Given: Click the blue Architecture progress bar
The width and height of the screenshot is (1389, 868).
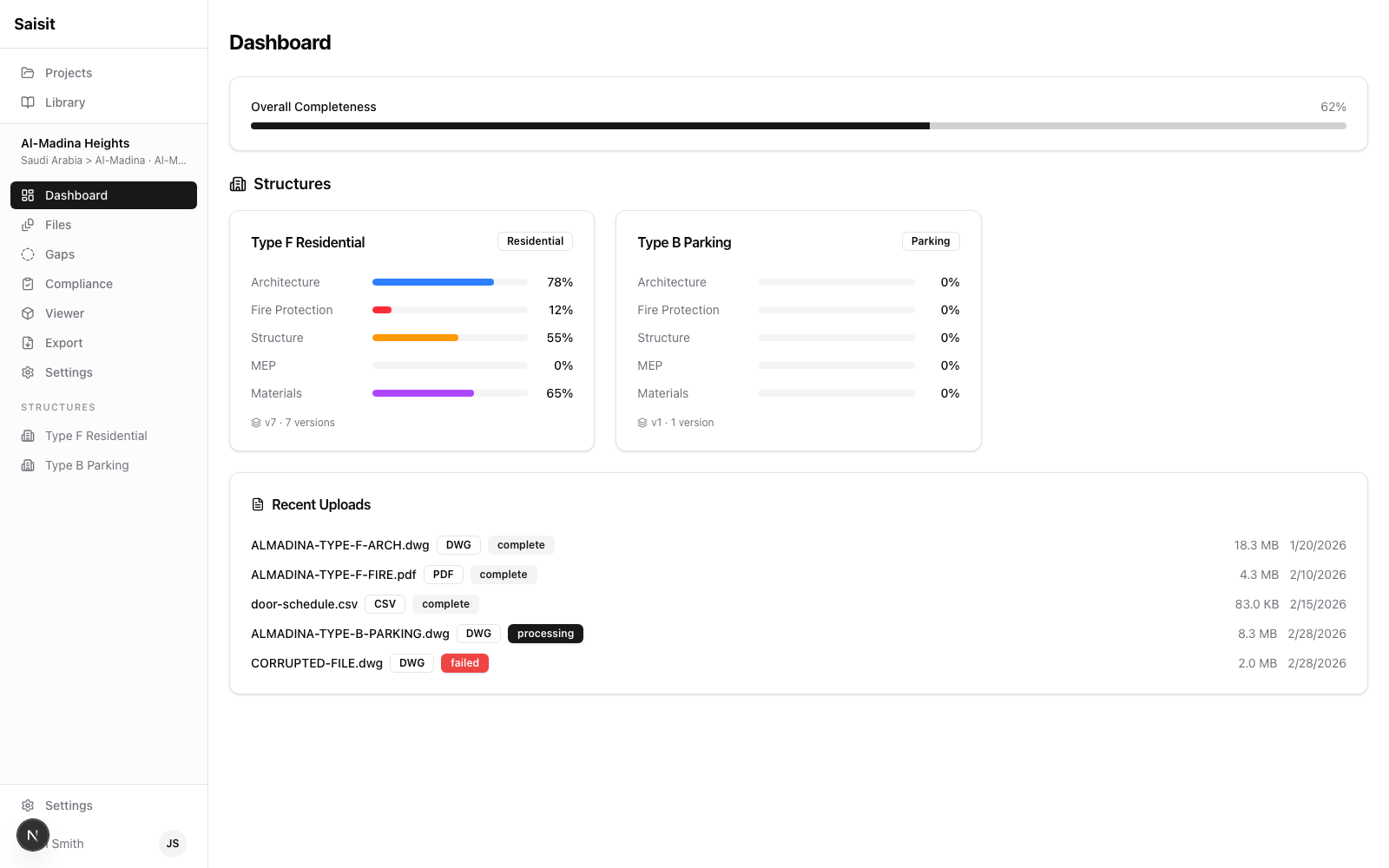Looking at the screenshot, I should click(450, 282).
